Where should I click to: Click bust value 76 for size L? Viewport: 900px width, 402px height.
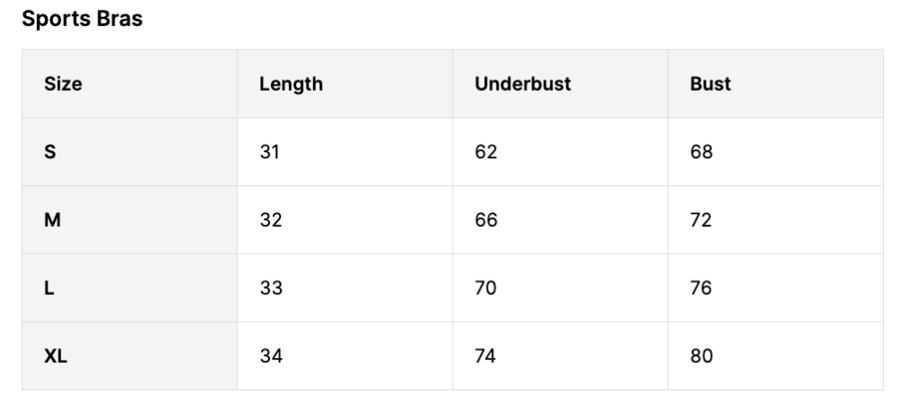pyautogui.click(x=701, y=288)
